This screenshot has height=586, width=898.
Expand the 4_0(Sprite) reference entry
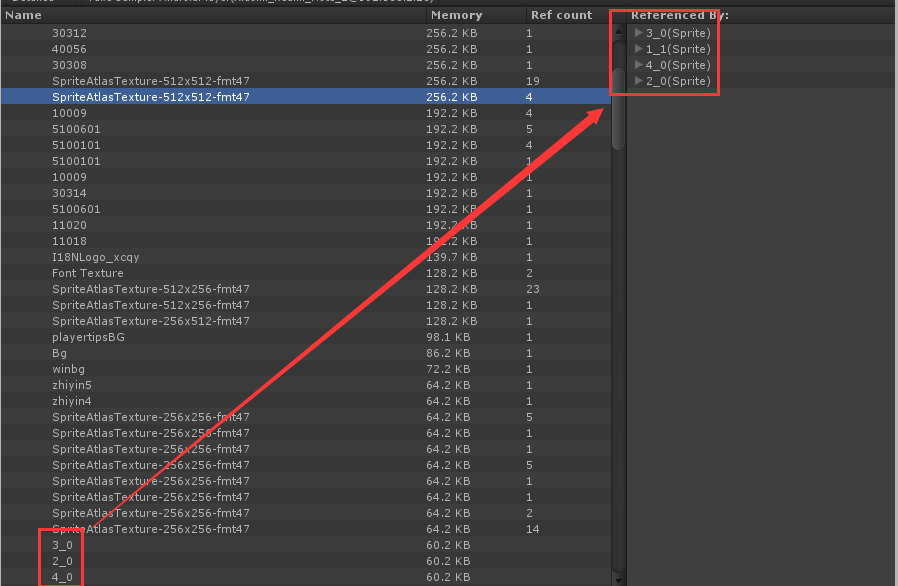tap(639, 65)
